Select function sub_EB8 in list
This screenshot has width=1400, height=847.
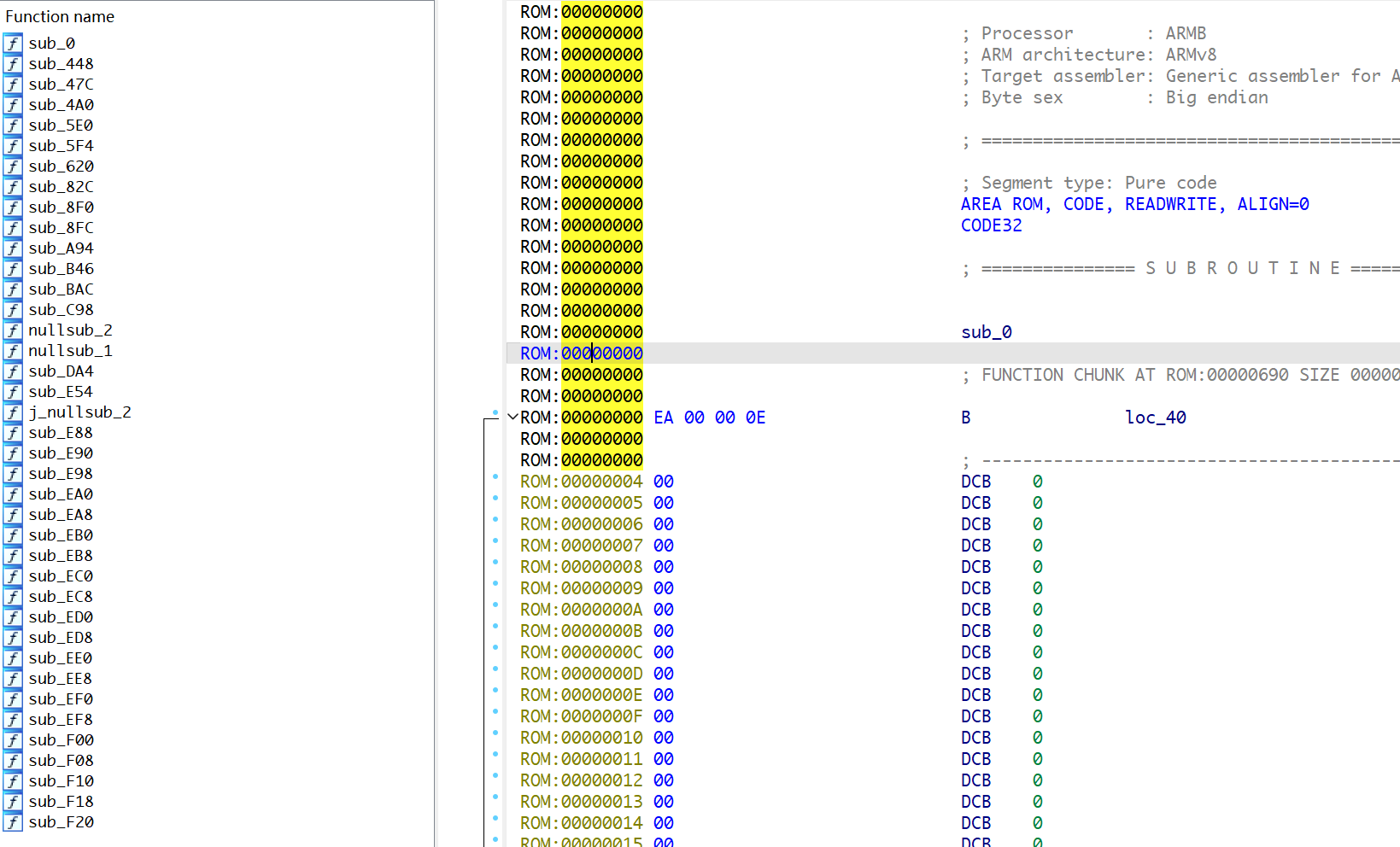pyautogui.click(x=61, y=556)
